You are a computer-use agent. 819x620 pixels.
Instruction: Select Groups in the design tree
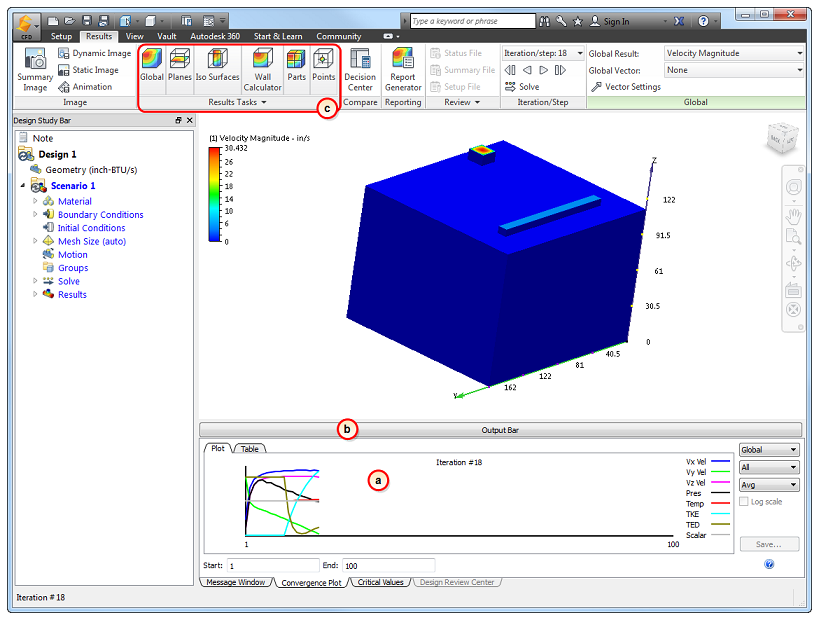click(x=66, y=267)
